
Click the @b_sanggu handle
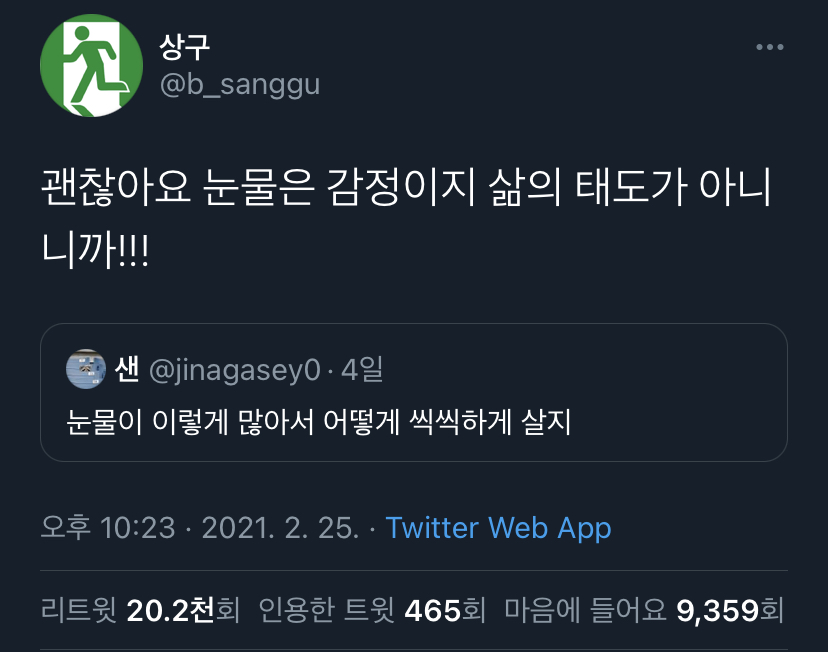click(240, 84)
